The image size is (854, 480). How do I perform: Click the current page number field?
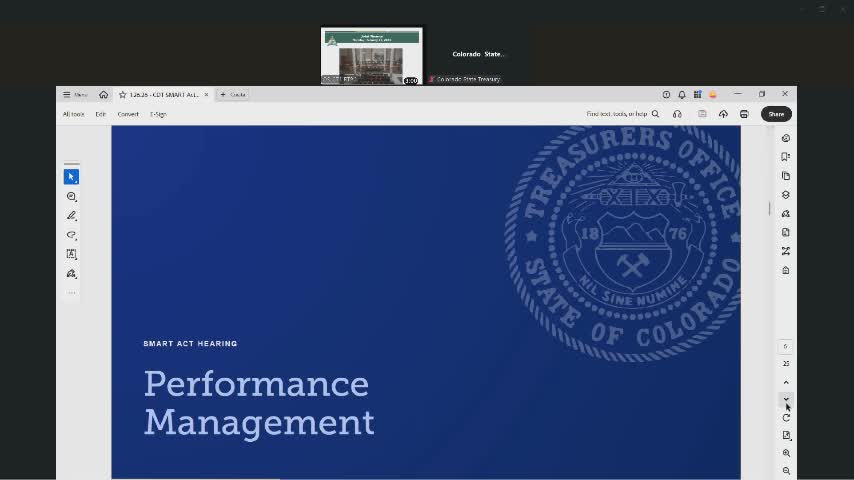(x=785, y=347)
